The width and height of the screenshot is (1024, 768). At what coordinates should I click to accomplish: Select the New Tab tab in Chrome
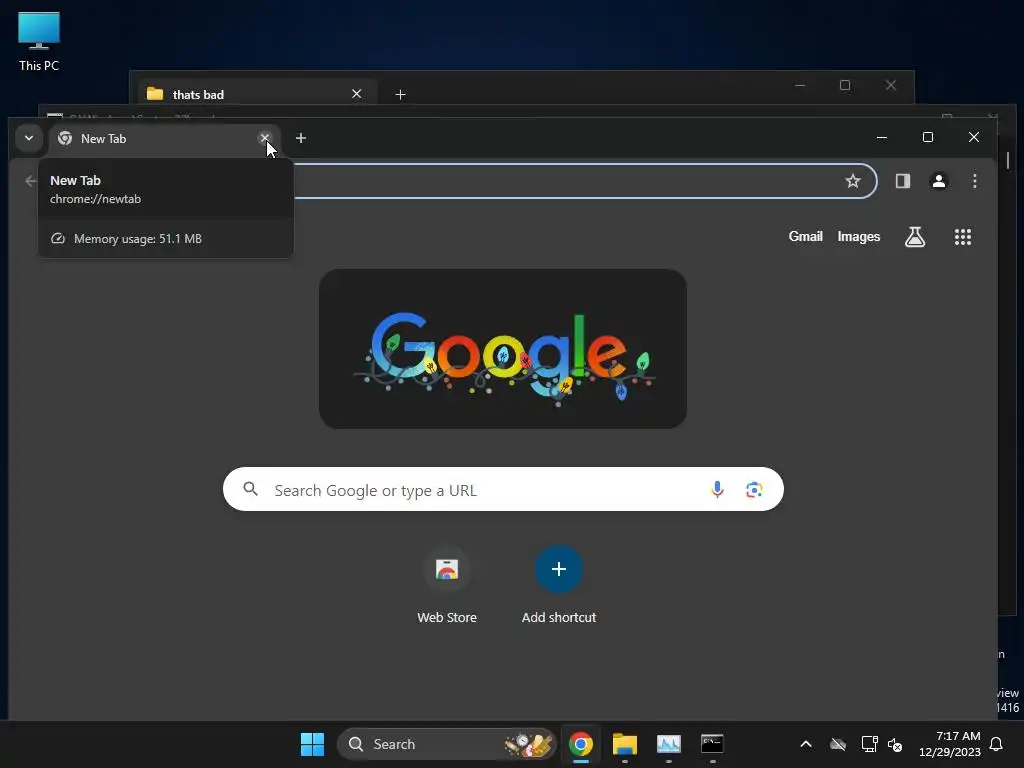pyautogui.click(x=165, y=138)
